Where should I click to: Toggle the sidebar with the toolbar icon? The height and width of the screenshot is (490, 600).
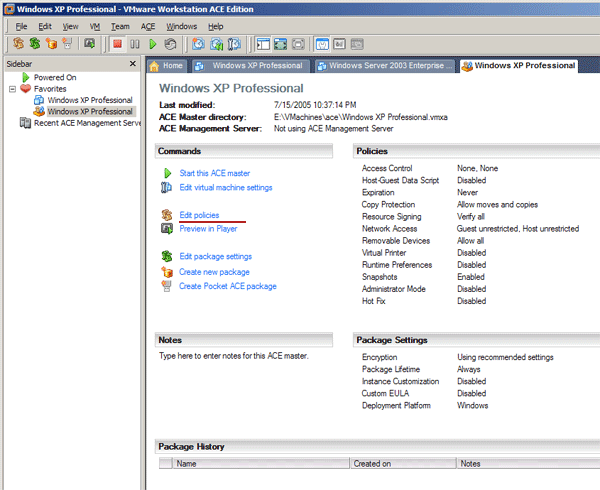pos(263,44)
